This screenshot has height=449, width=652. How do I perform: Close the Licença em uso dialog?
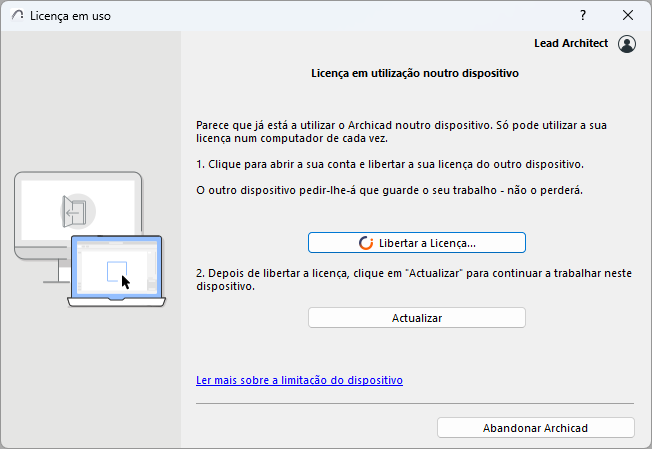pyautogui.click(x=628, y=15)
